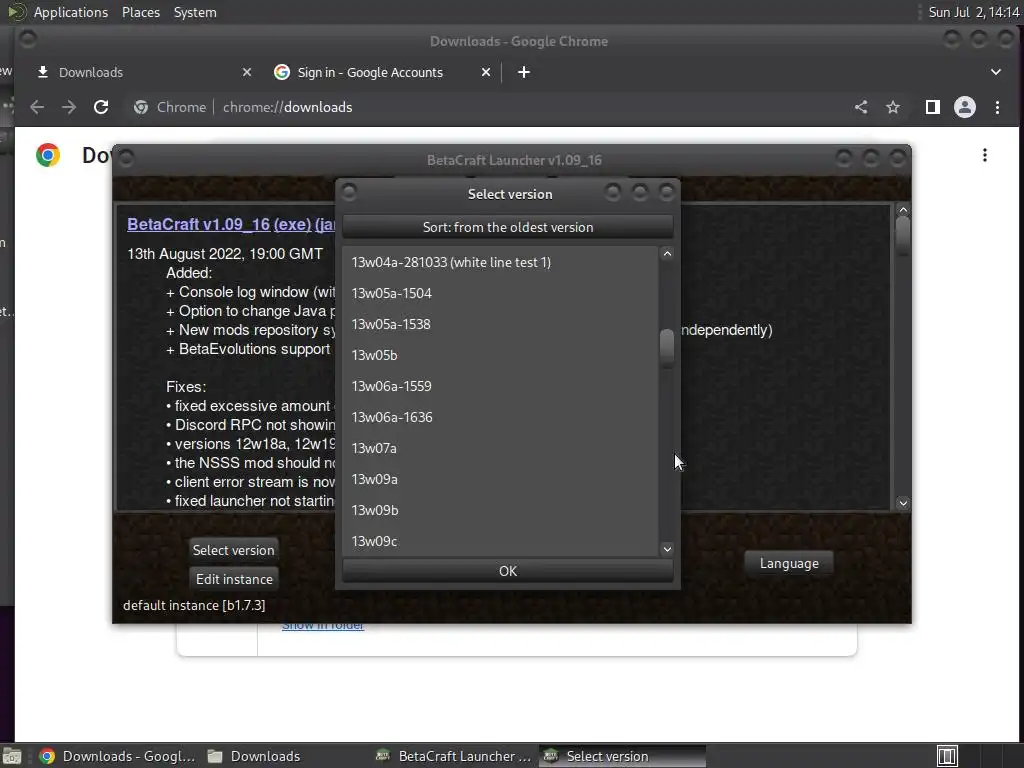1024x768 pixels.
Task: Go back in Chrome
Action: [37, 107]
